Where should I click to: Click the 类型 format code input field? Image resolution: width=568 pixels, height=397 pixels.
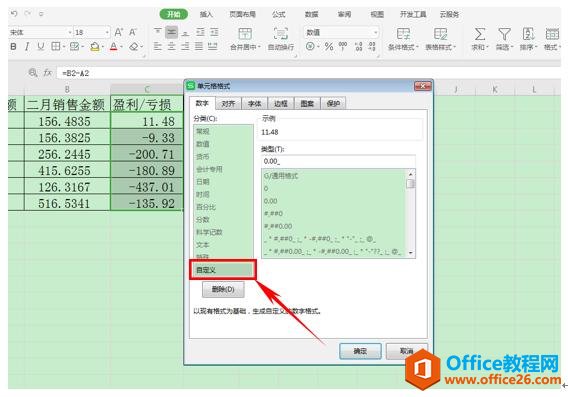[x=338, y=161]
